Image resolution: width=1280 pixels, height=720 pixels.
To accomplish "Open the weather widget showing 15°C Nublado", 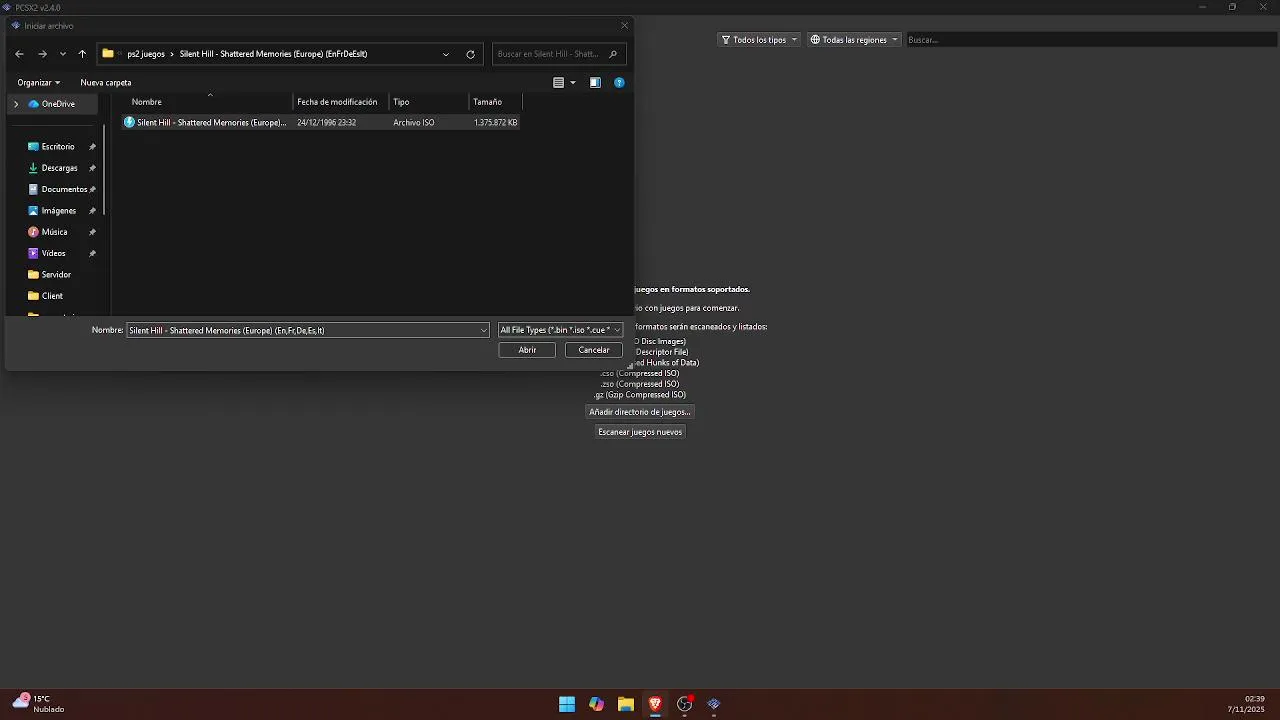I will [x=38, y=704].
